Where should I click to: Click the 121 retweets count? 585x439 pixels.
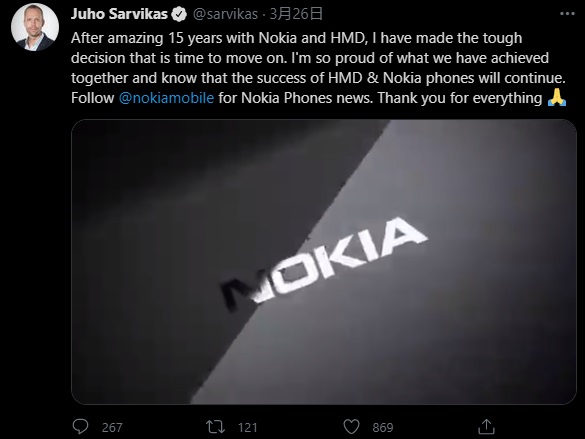[x=248, y=427]
